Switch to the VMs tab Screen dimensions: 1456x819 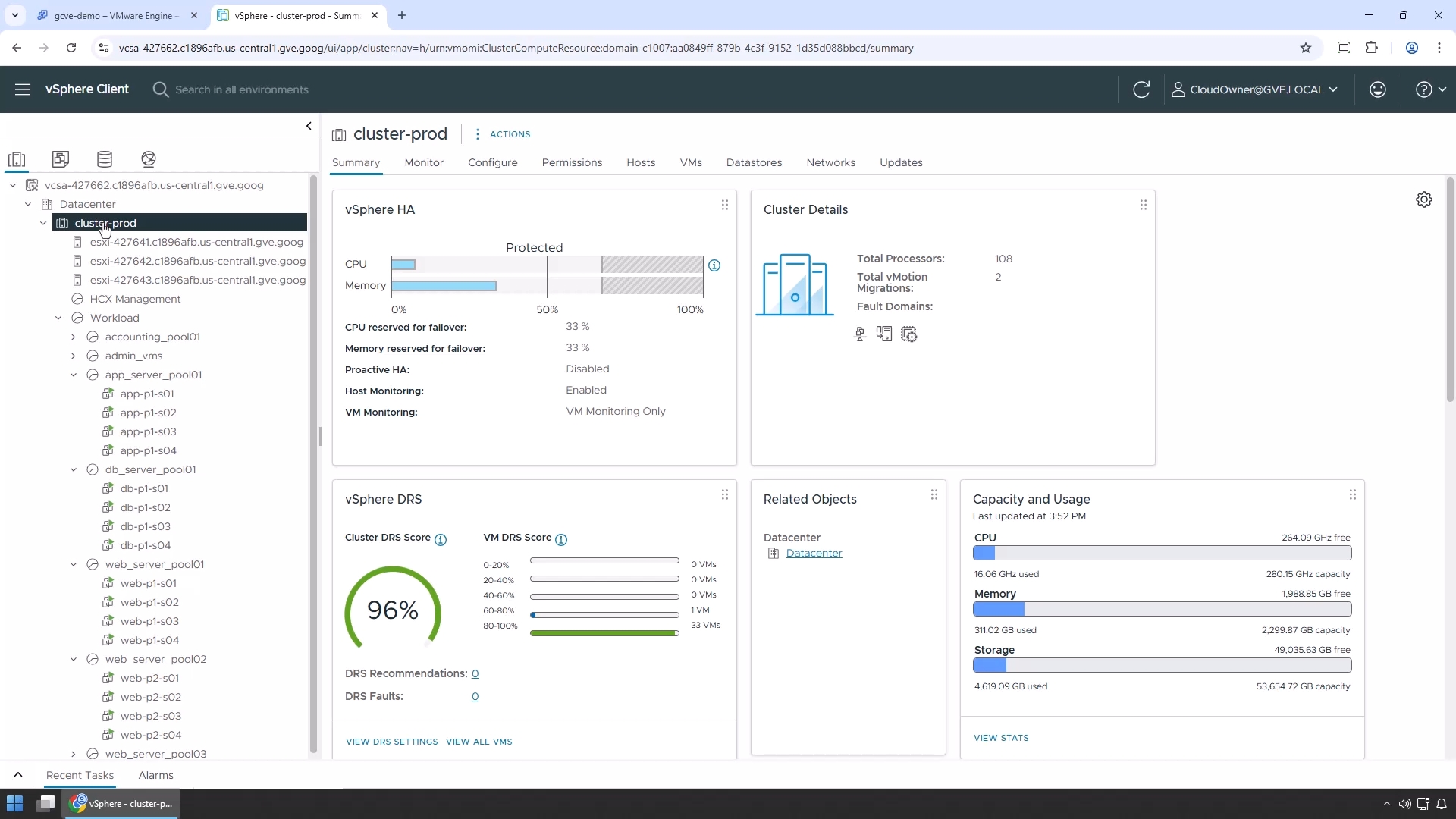[x=691, y=162]
